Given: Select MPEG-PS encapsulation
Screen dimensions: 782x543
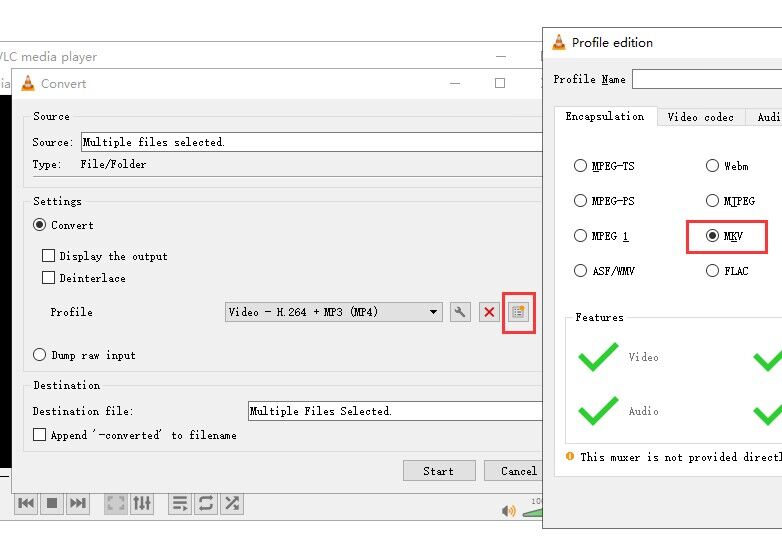Looking at the screenshot, I should point(580,201).
